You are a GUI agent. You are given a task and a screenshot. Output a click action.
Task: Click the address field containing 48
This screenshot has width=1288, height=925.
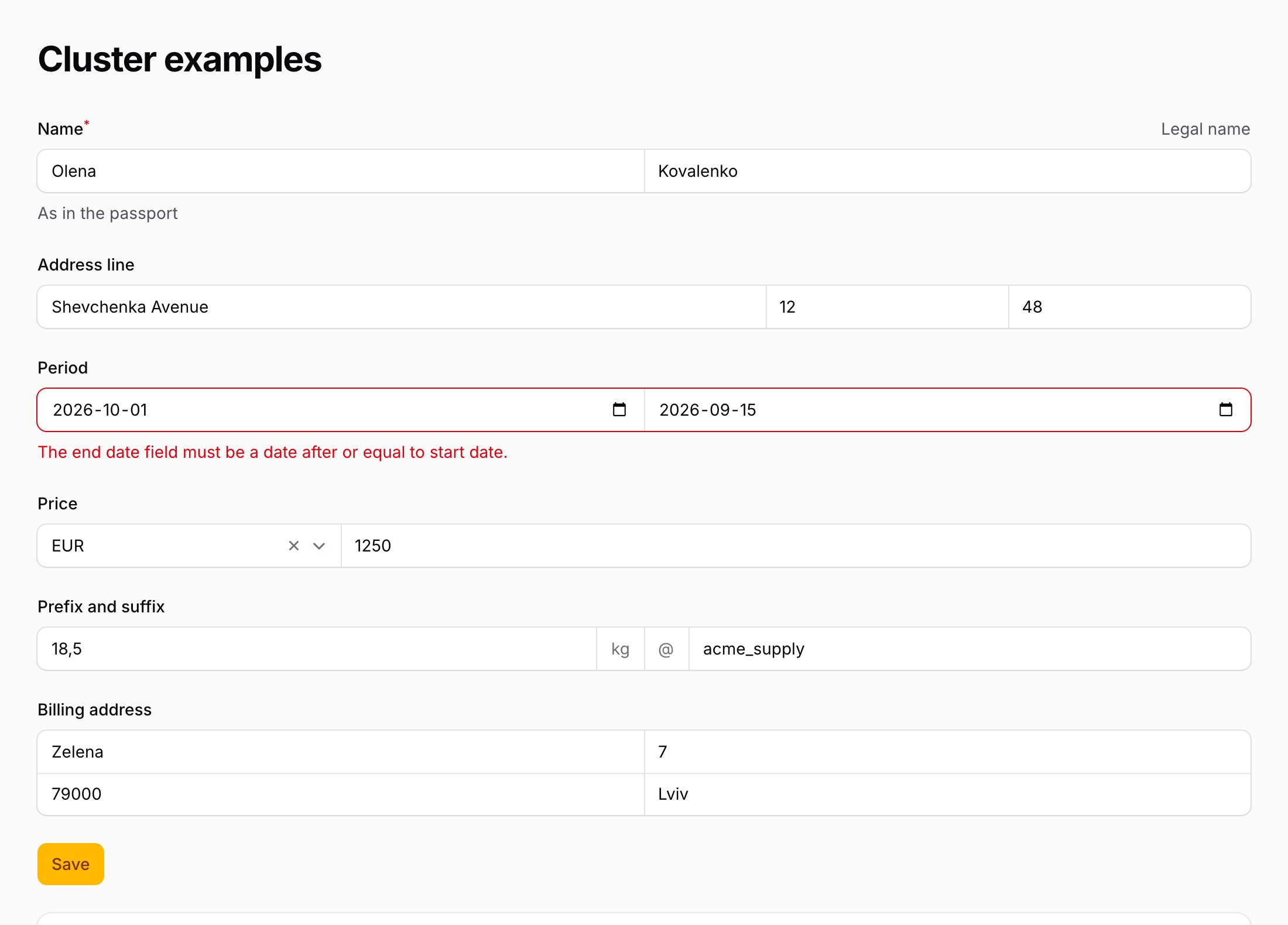coord(1129,307)
